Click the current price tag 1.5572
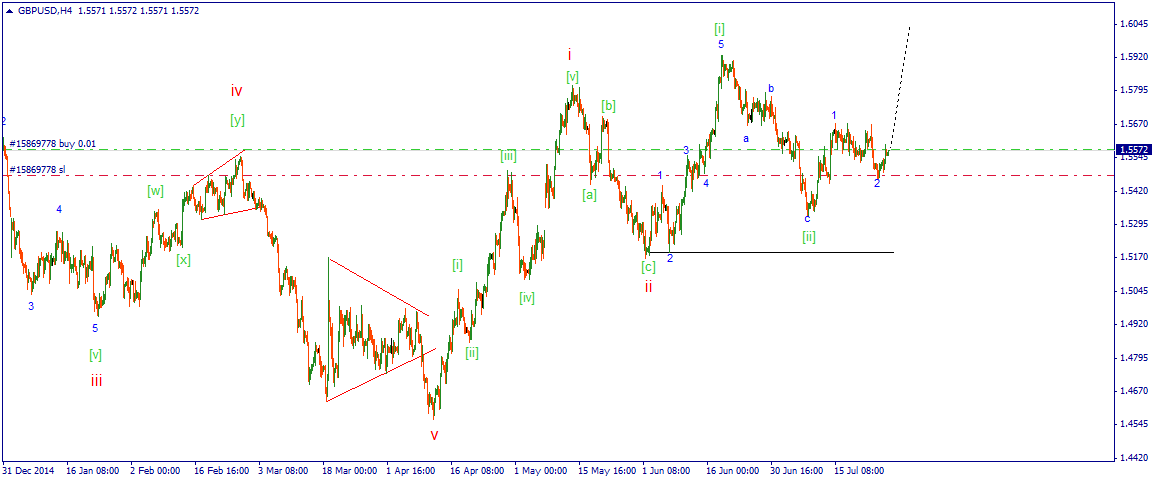1154x479 pixels. tap(1133, 150)
